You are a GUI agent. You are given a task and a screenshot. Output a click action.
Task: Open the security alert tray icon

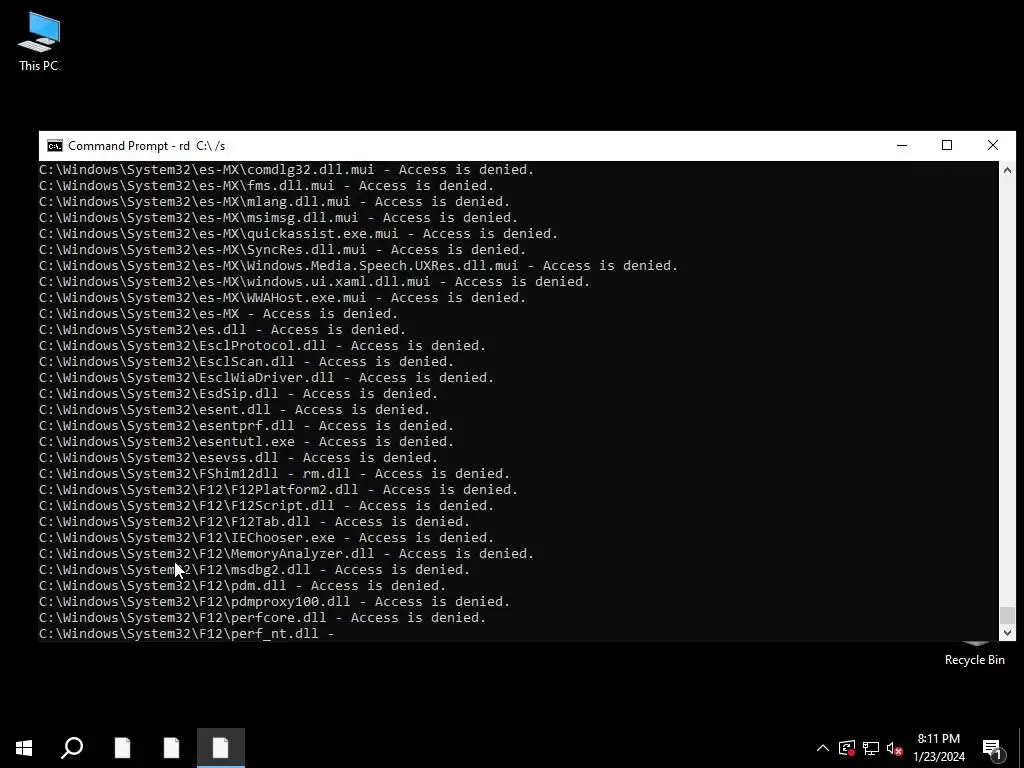[846, 748]
